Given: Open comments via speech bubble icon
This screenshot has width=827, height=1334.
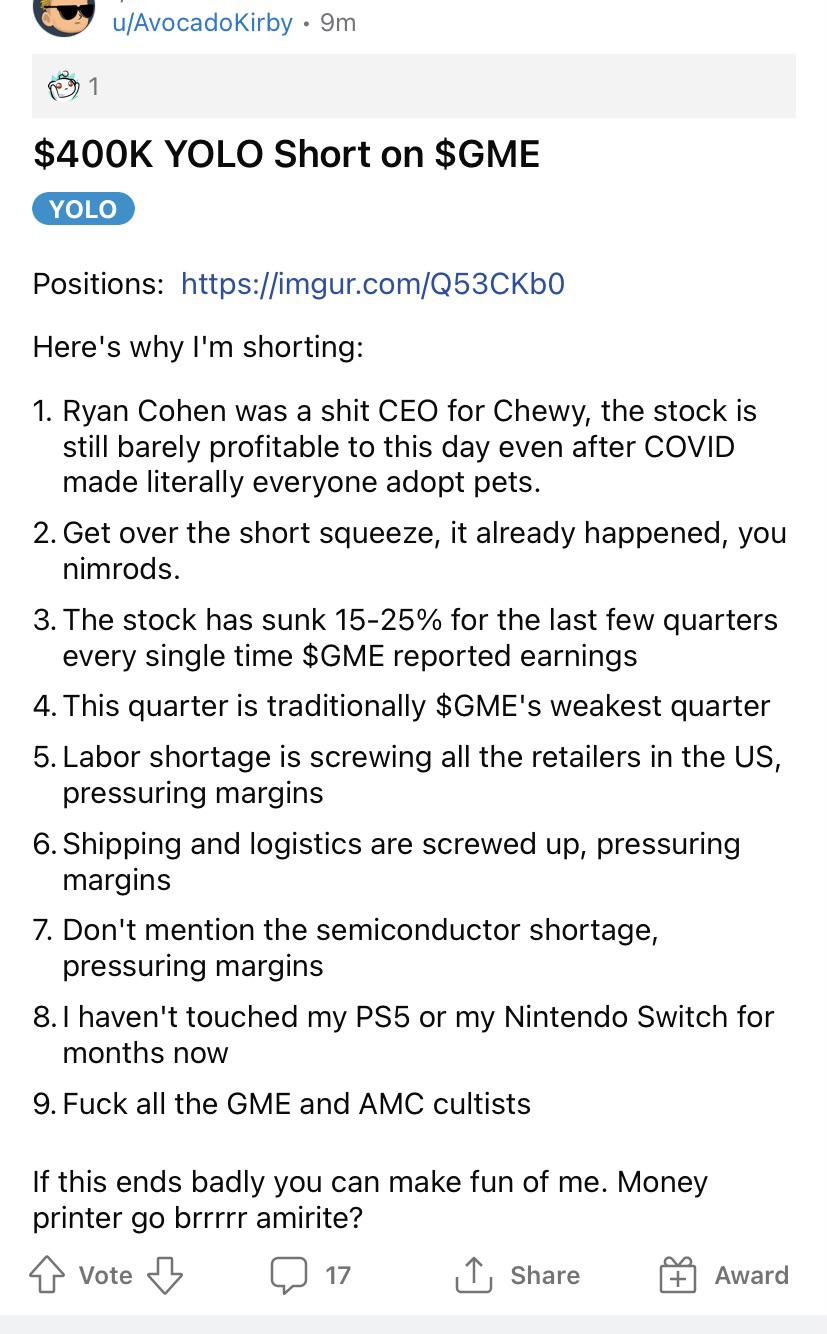Looking at the screenshot, I should click(289, 1275).
